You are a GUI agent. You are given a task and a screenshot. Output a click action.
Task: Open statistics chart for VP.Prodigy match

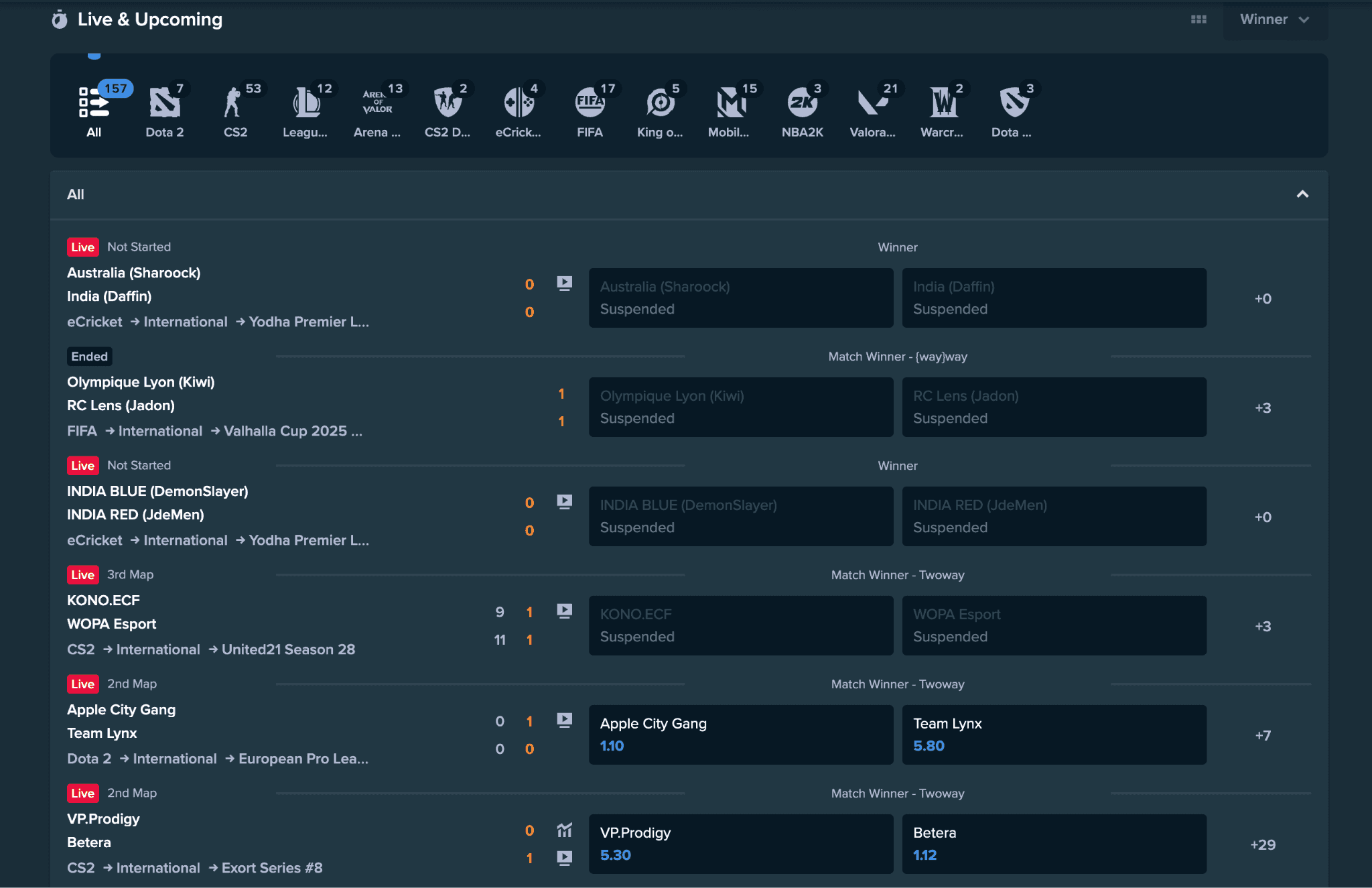(x=565, y=830)
